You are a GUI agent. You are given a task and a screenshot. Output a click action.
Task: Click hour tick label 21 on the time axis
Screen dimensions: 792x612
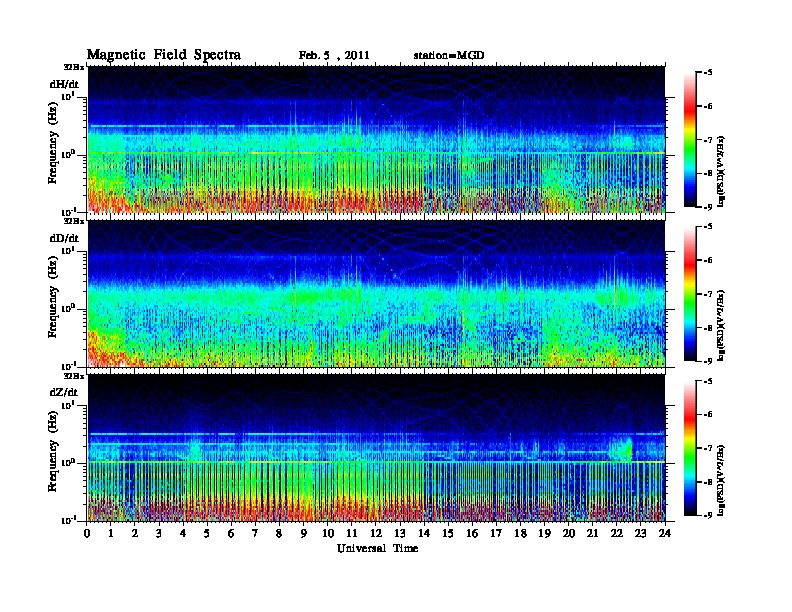592,533
